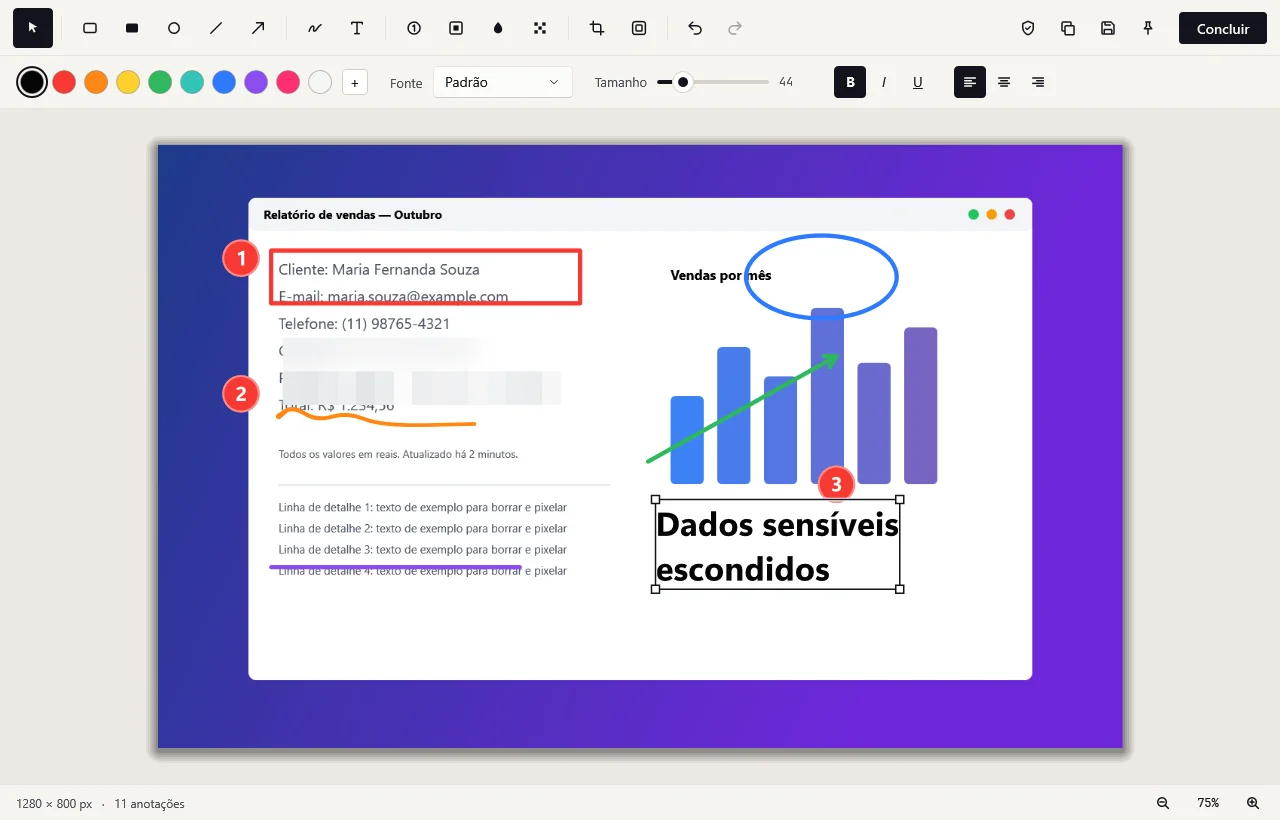Redo the undone action
1280x820 pixels.
[735, 28]
